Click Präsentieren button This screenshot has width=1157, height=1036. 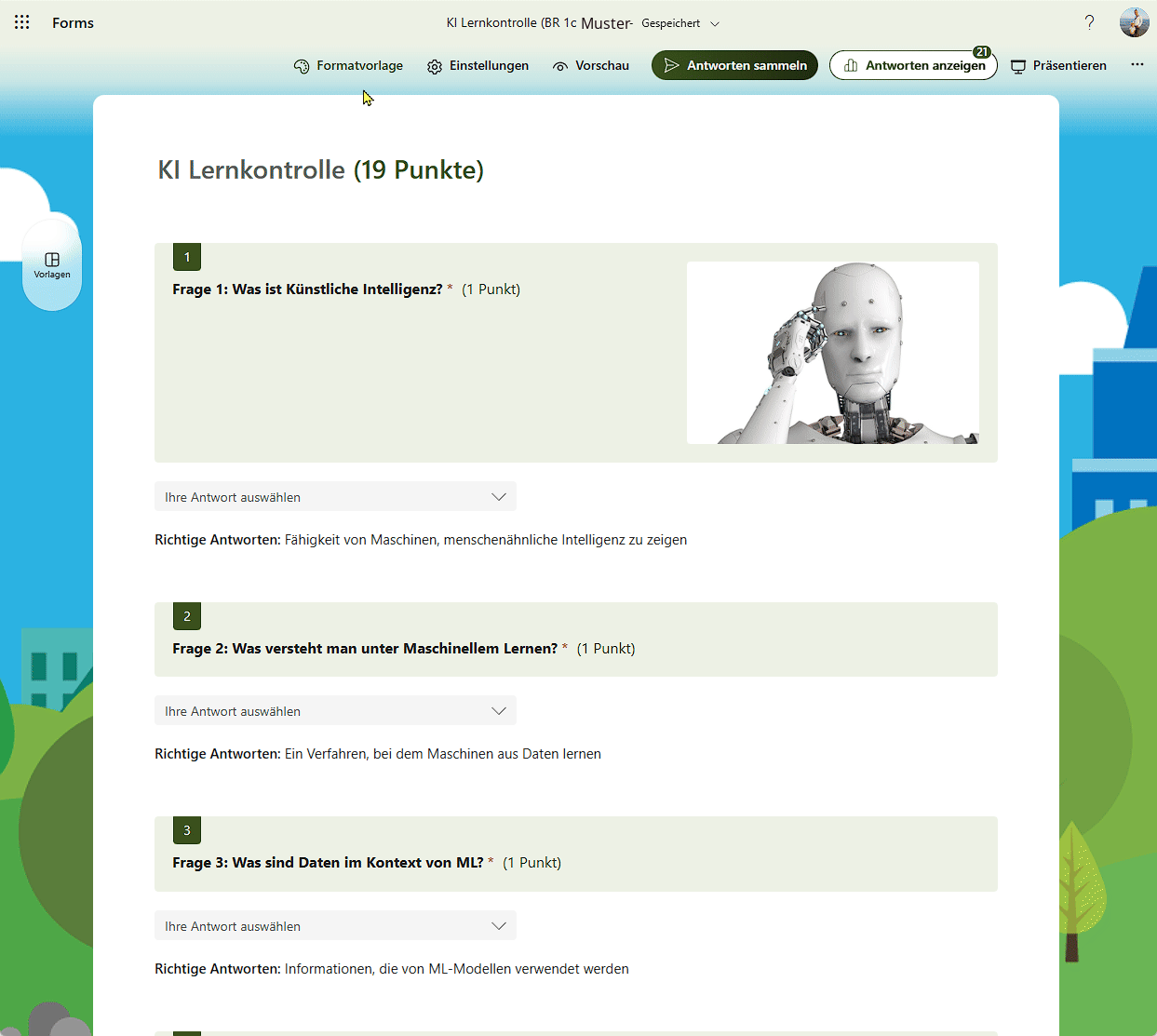[x=1059, y=65]
